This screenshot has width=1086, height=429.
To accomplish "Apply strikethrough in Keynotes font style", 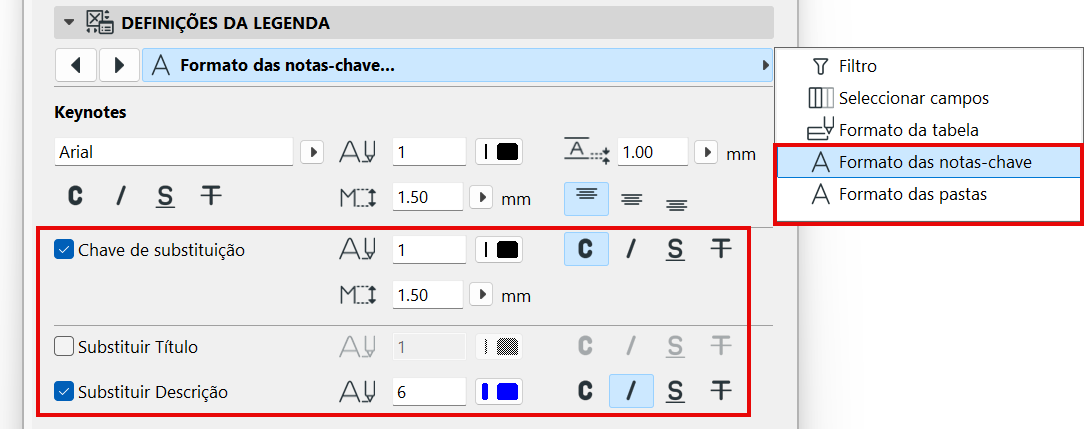I will coord(210,196).
